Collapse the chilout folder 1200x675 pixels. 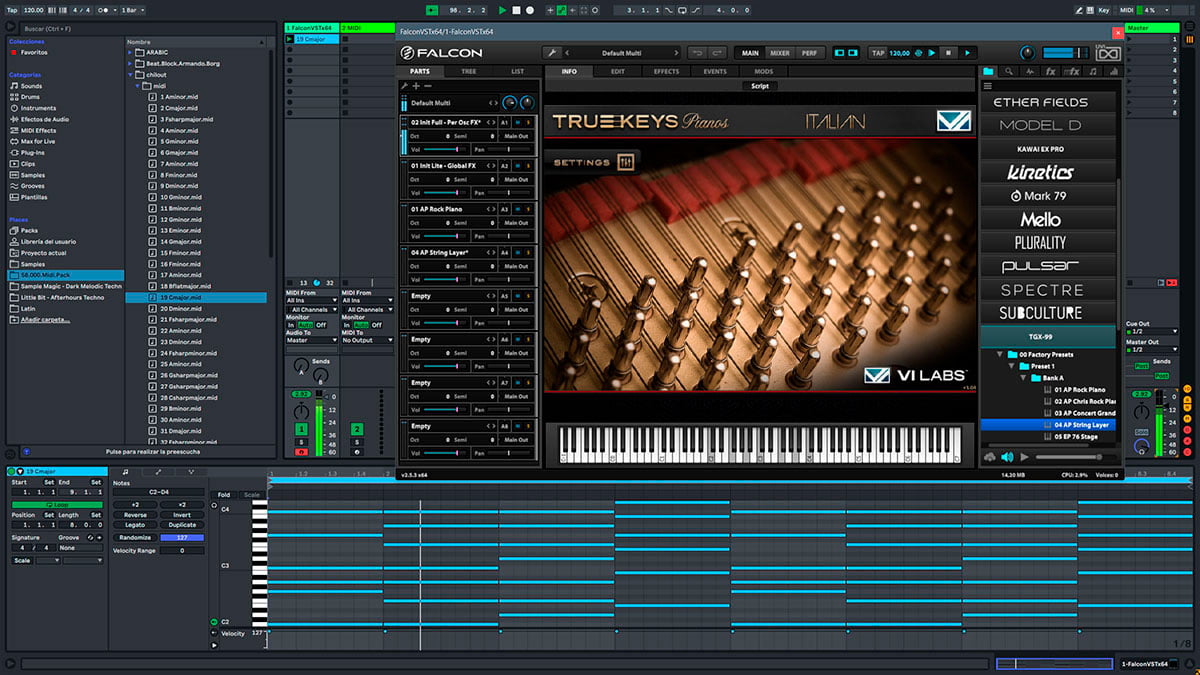pos(131,74)
